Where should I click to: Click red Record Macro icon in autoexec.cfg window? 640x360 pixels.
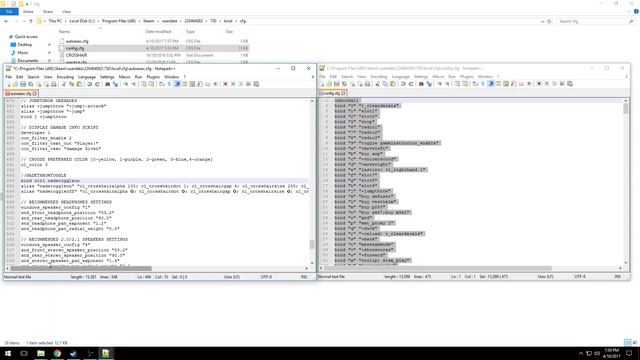pyautogui.click(x=225, y=84)
